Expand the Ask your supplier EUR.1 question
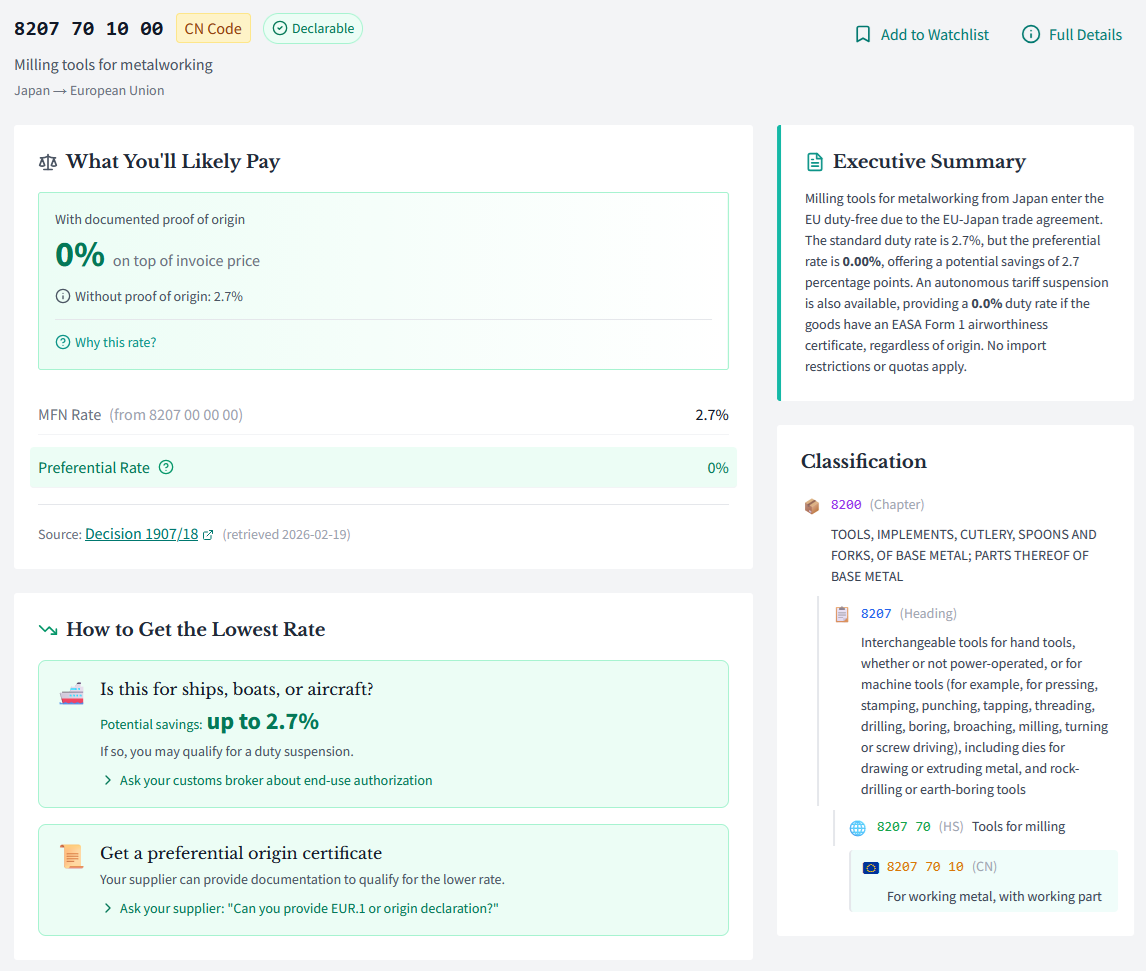The width and height of the screenshot is (1146, 971). pyautogui.click(x=308, y=908)
